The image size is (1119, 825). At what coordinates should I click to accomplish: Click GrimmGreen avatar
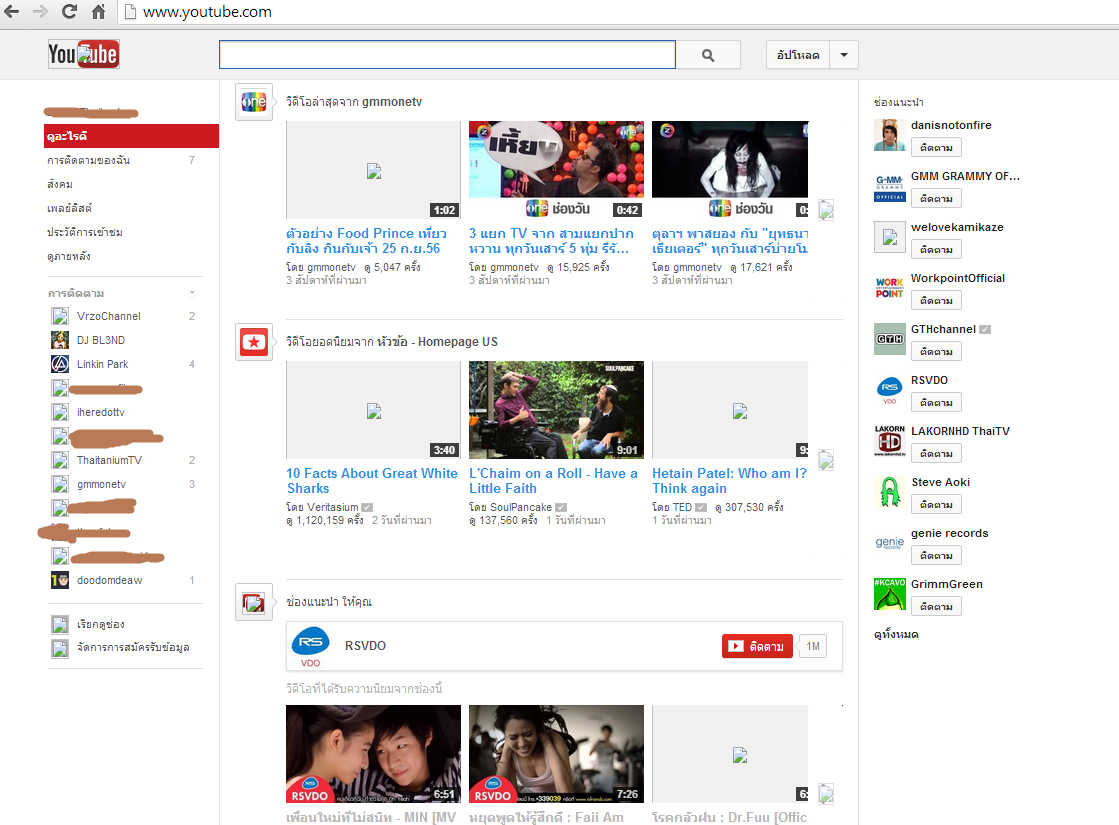click(x=890, y=594)
